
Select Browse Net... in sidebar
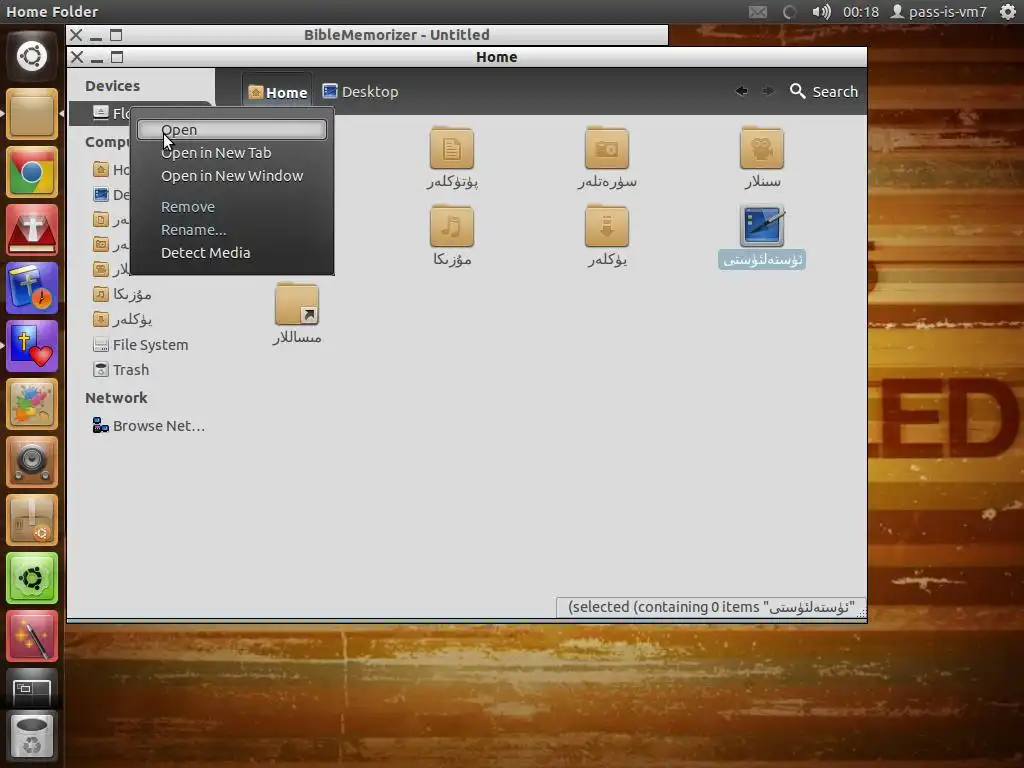tap(149, 426)
